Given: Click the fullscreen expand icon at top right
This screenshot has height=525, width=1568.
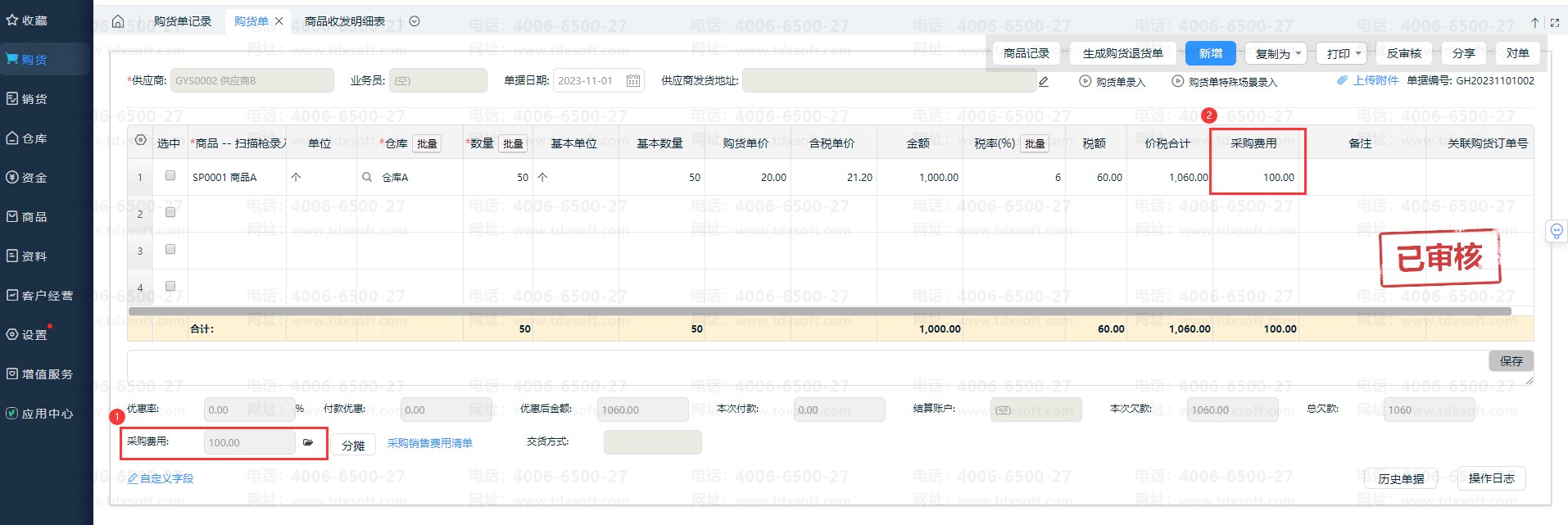Looking at the screenshot, I should coord(1554,23).
